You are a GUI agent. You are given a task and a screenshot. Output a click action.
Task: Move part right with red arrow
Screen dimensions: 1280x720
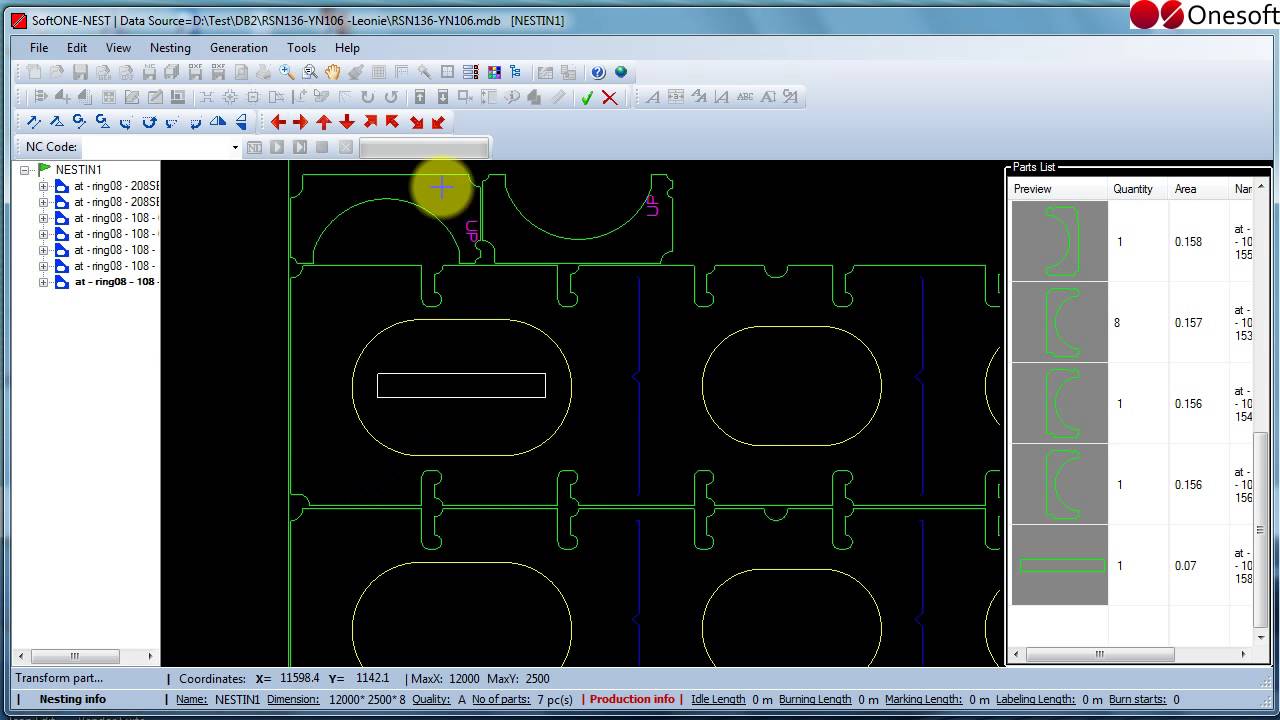point(300,122)
